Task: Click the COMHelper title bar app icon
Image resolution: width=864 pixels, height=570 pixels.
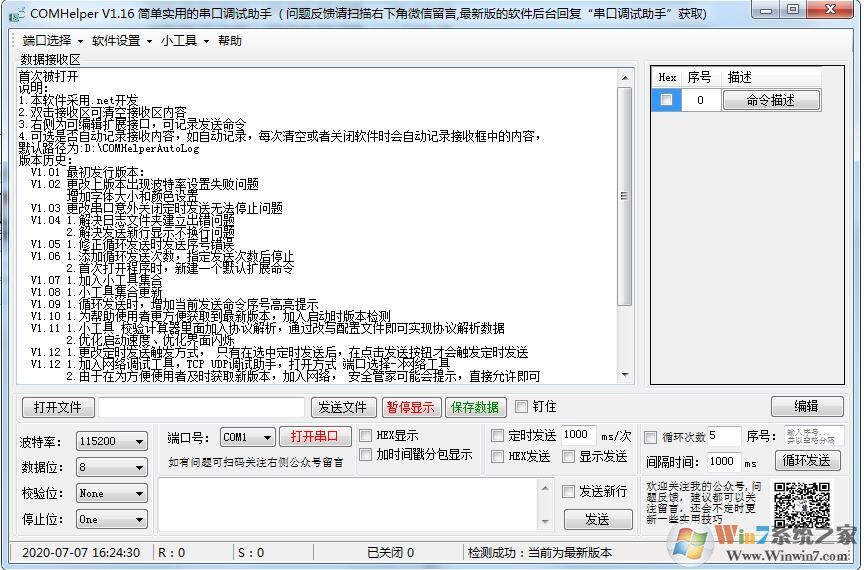Action: (17, 15)
